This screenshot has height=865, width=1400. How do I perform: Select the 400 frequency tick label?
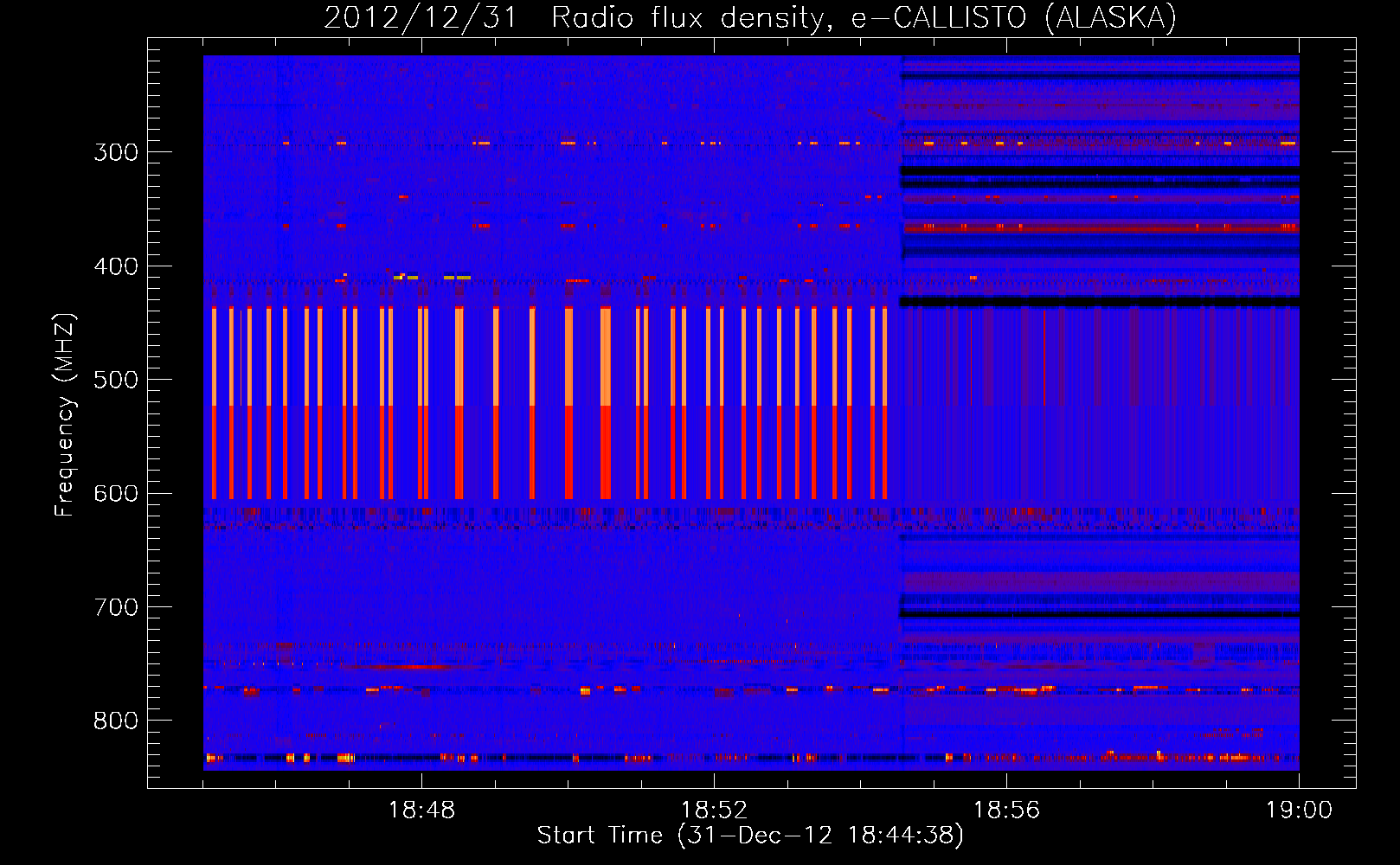point(116,266)
